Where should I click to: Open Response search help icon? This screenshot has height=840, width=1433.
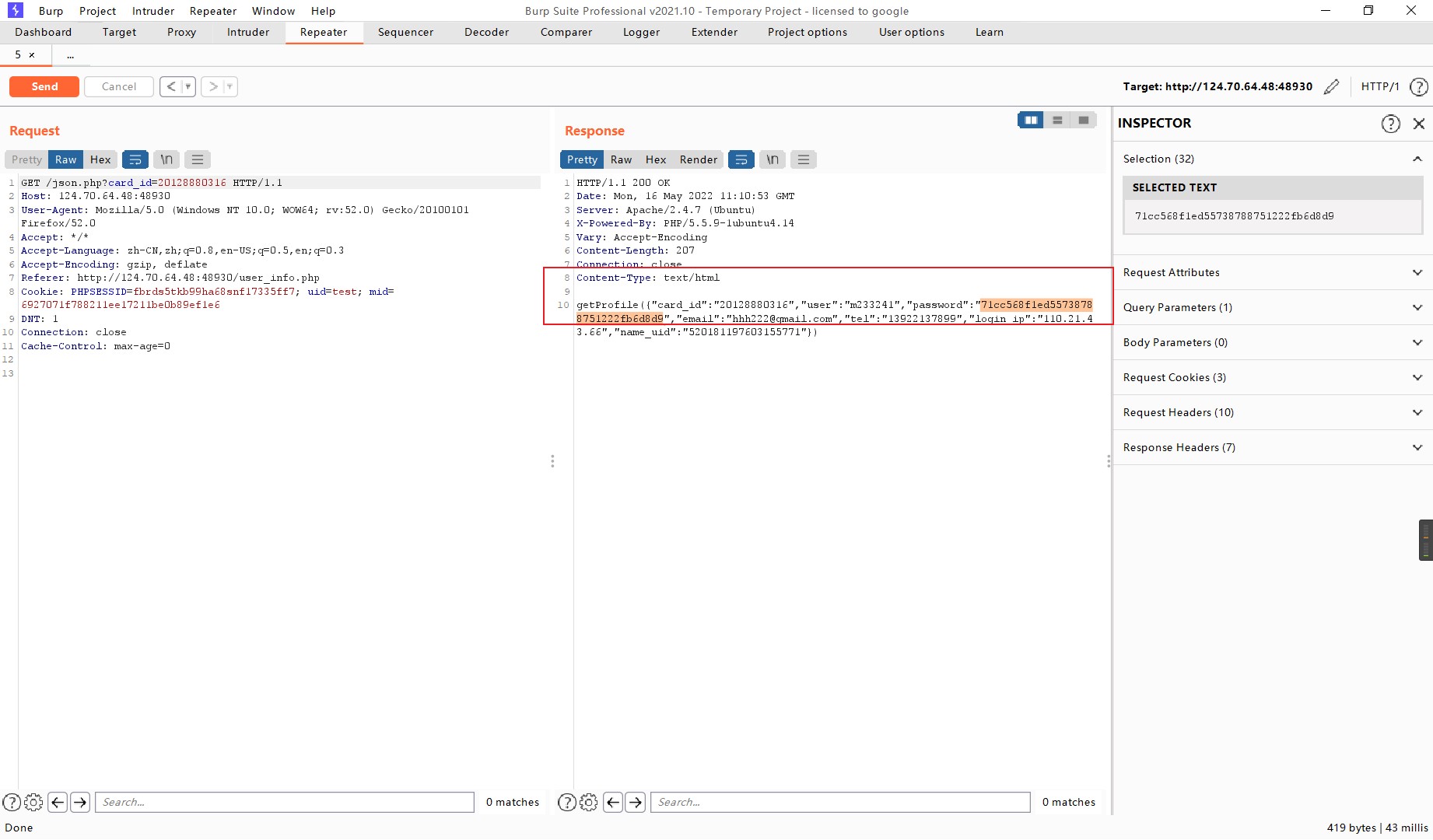pyautogui.click(x=567, y=802)
